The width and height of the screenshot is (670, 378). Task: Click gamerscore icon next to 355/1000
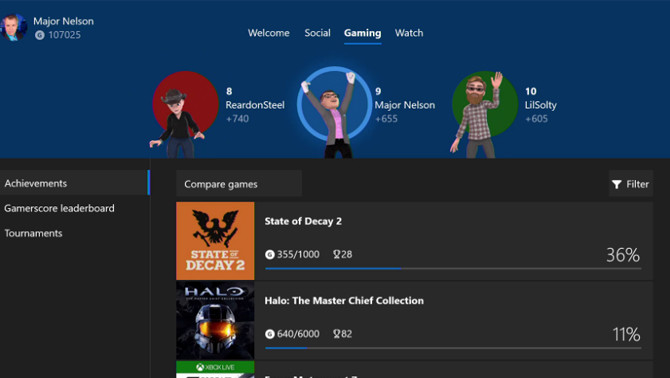(x=270, y=255)
